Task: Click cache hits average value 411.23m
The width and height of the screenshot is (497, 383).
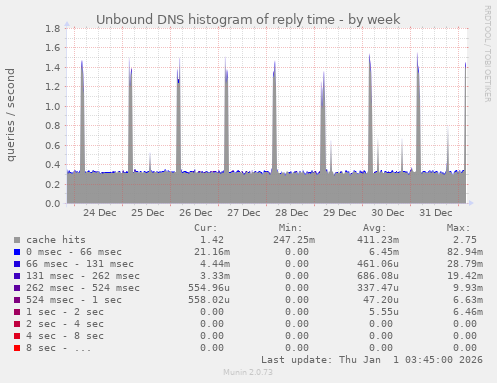Action: click(x=378, y=240)
